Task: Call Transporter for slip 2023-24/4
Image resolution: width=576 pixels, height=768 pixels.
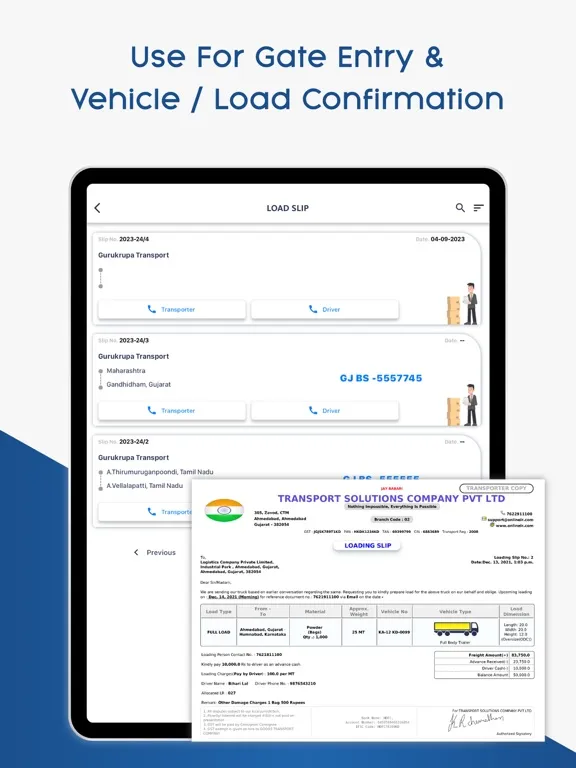Action: (x=172, y=310)
